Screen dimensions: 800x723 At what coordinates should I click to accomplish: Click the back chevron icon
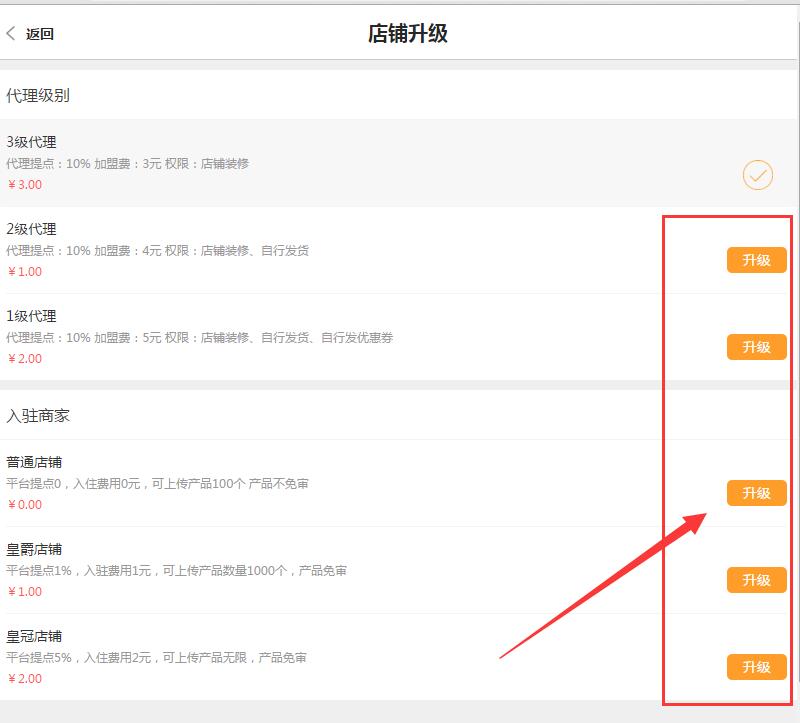(12, 33)
